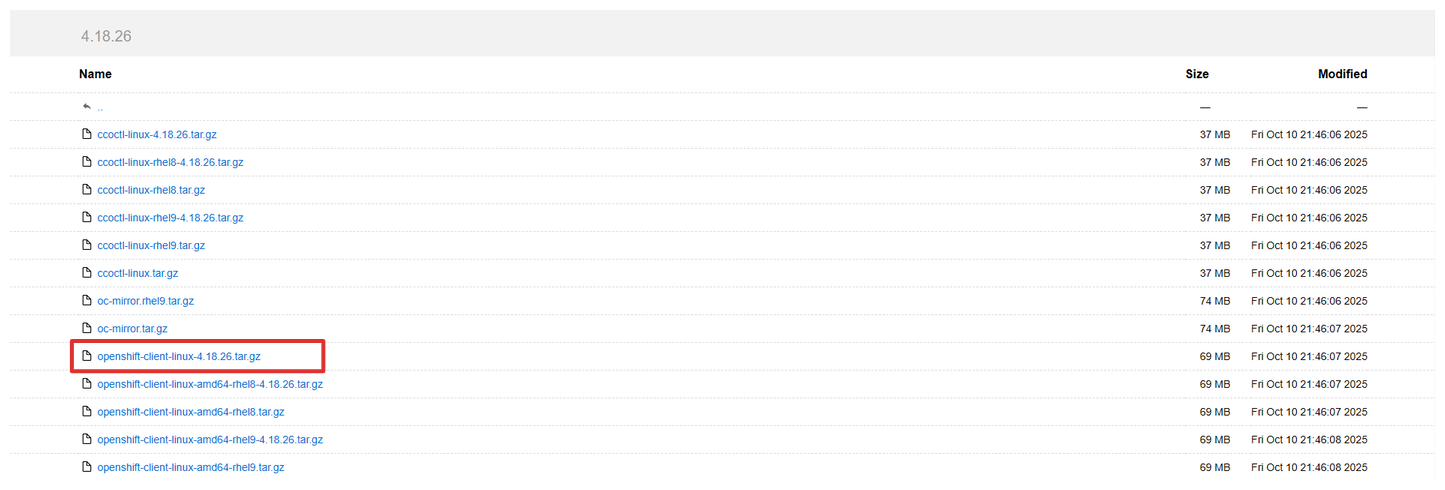1445x490 pixels.
Task: Click the parent directory back arrow icon
Action: point(87,106)
